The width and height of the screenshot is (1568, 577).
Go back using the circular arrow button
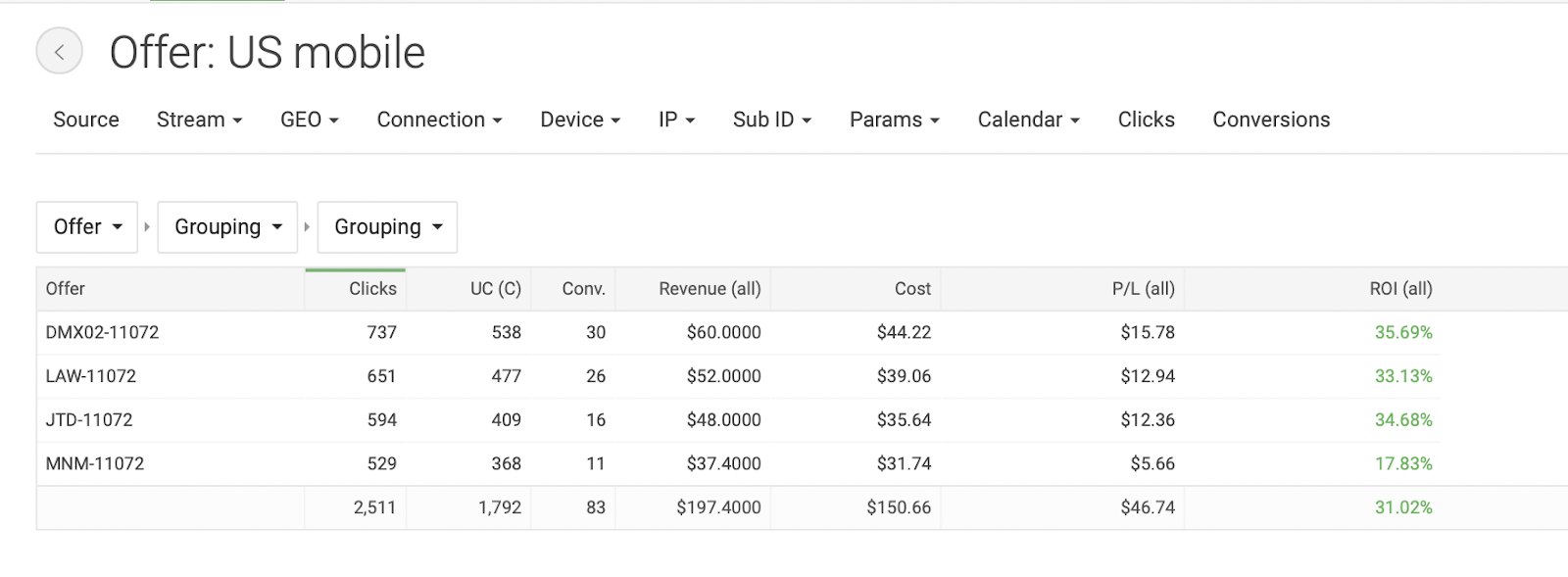60,52
